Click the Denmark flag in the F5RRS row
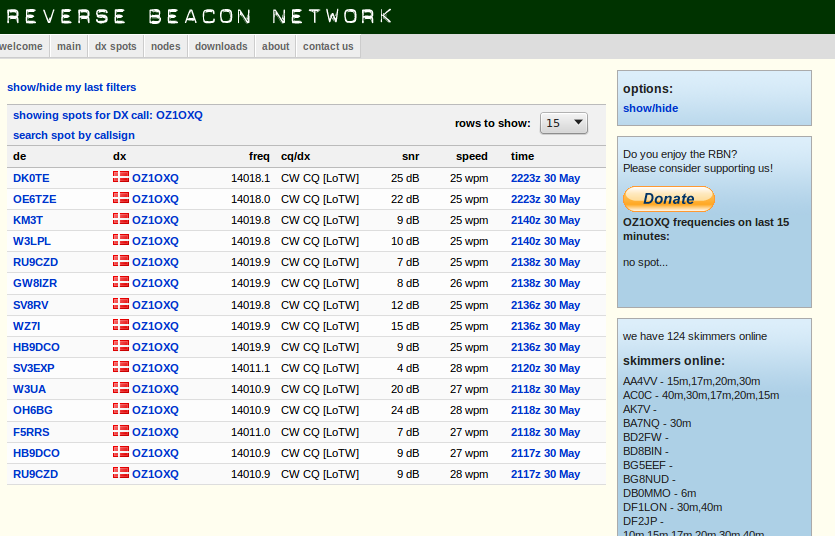 pyautogui.click(x=121, y=431)
